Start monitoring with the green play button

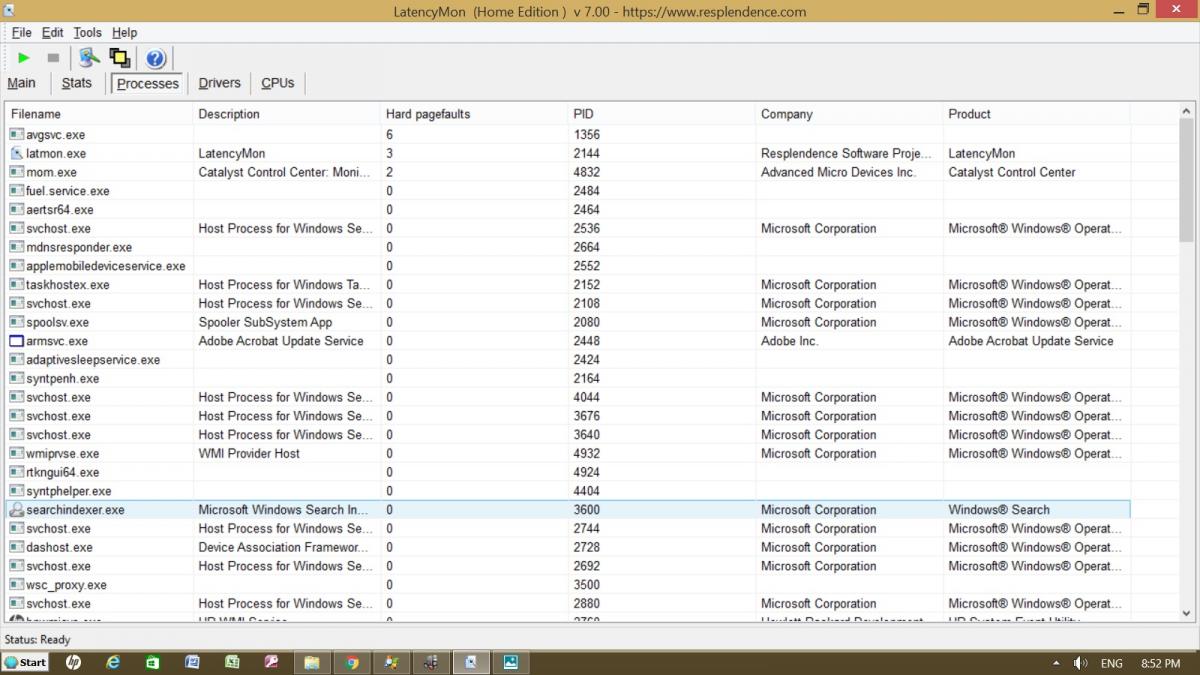point(24,58)
